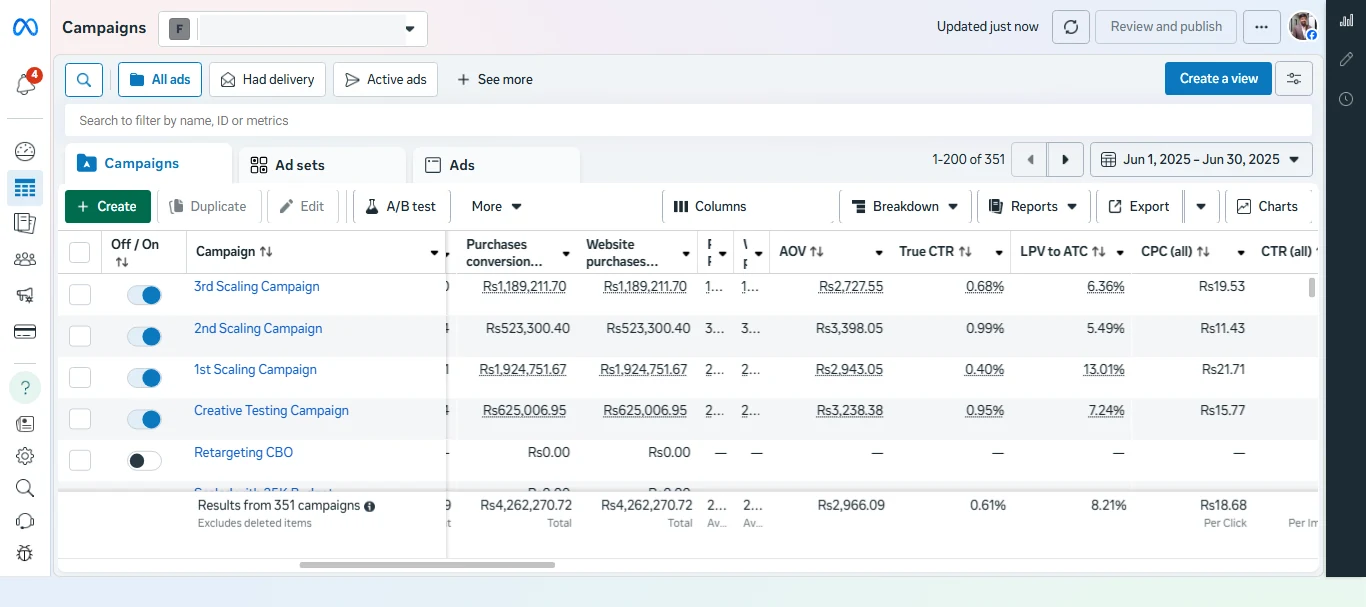Viewport: 1366px width, 607px height.
Task: Open the Campaign column header dropdown arrow
Action: [434, 253]
